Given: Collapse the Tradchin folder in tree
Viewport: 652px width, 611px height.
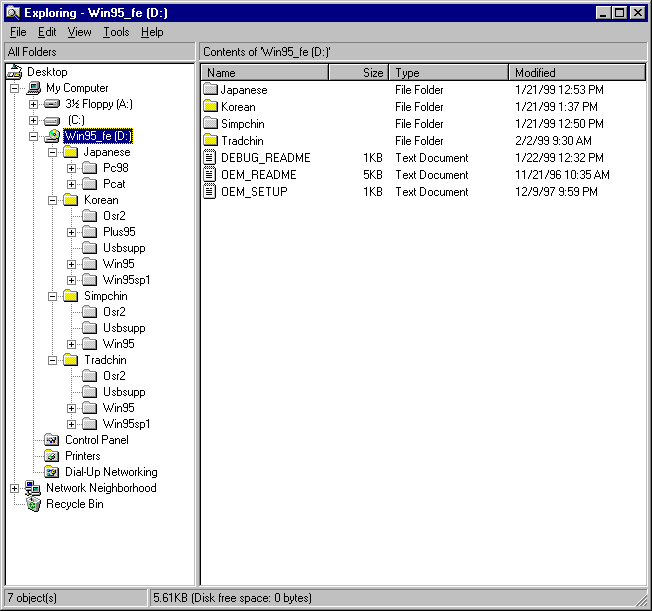Looking at the screenshot, I should [x=53, y=361].
